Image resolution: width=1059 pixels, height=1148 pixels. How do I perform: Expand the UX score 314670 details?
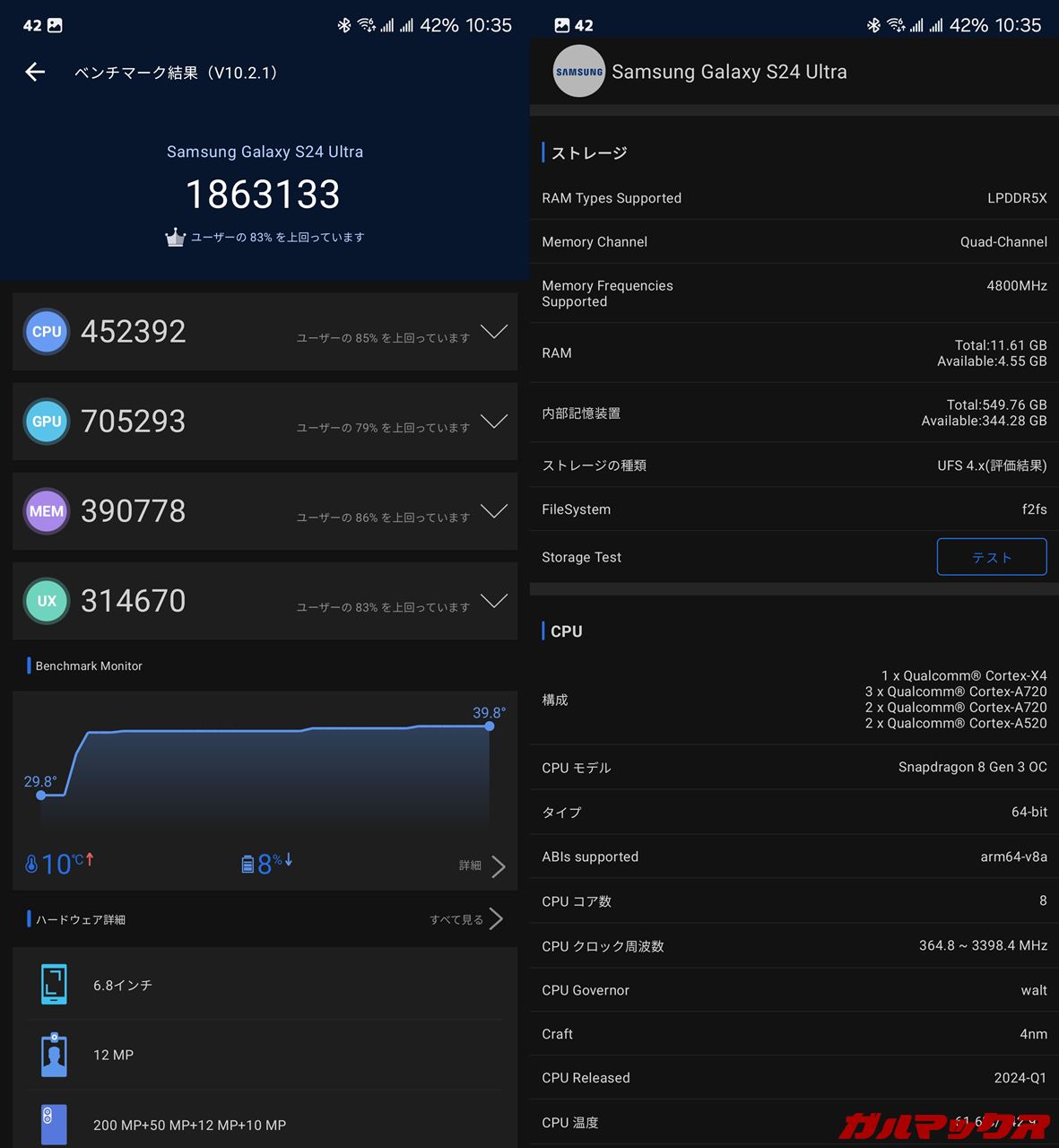[494, 601]
